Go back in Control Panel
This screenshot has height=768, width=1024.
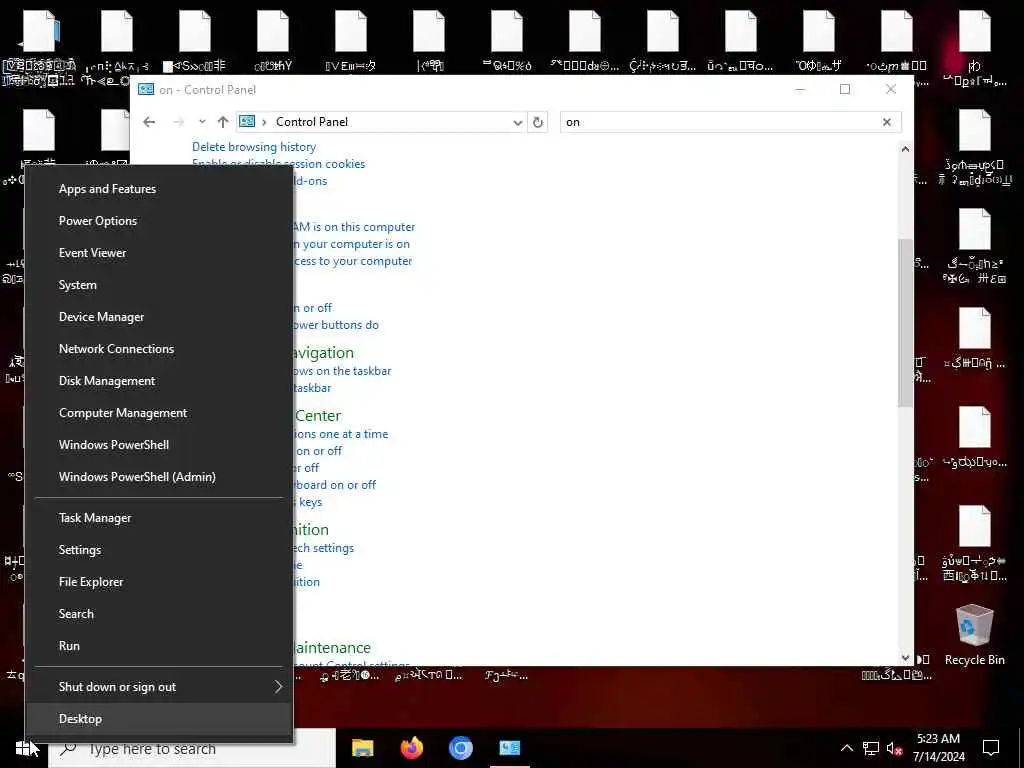149,122
